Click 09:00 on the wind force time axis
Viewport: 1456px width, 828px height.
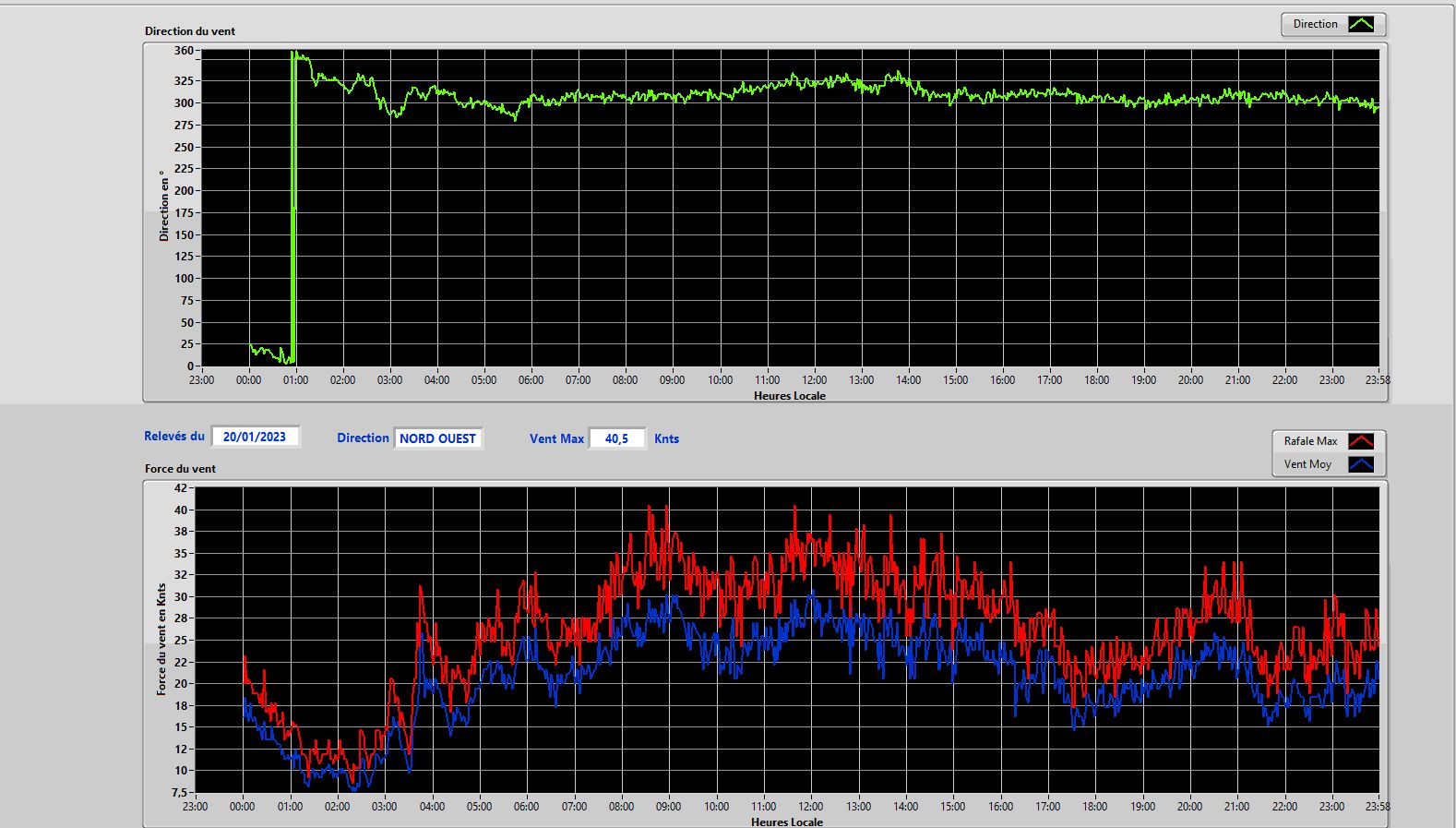click(669, 806)
